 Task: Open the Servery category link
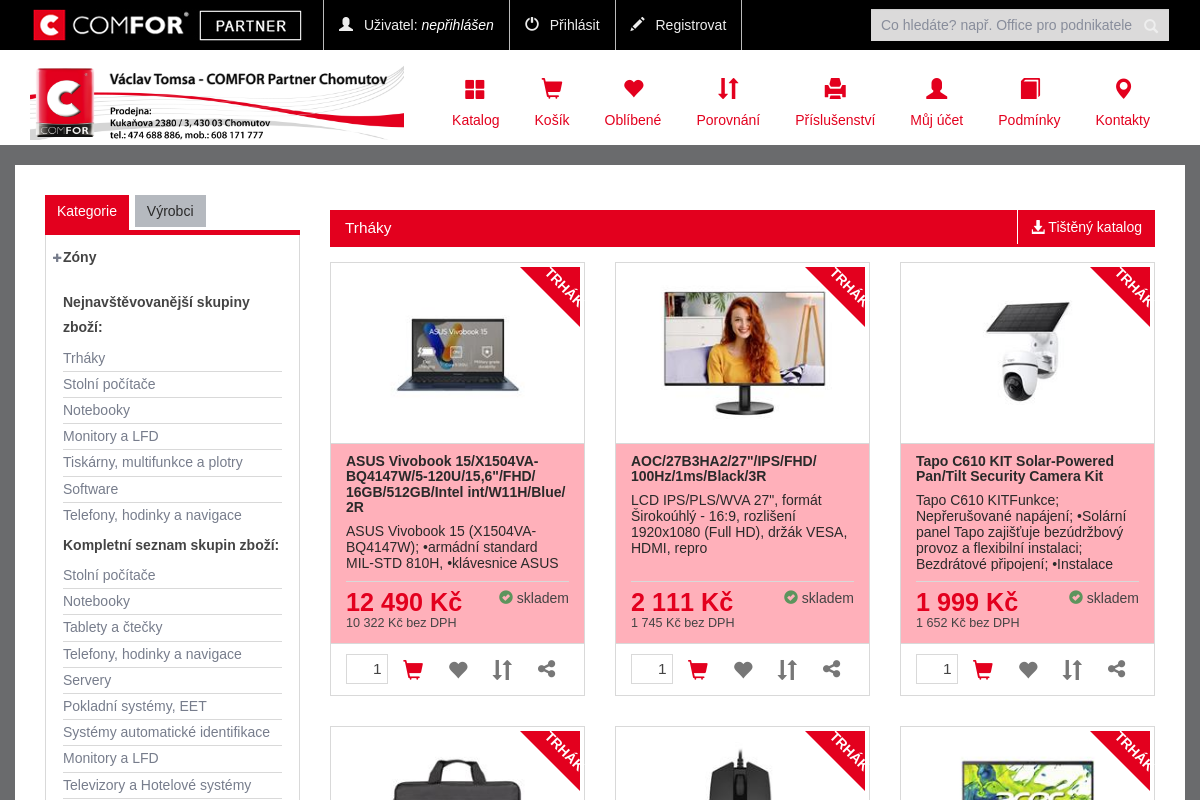pos(87,680)
